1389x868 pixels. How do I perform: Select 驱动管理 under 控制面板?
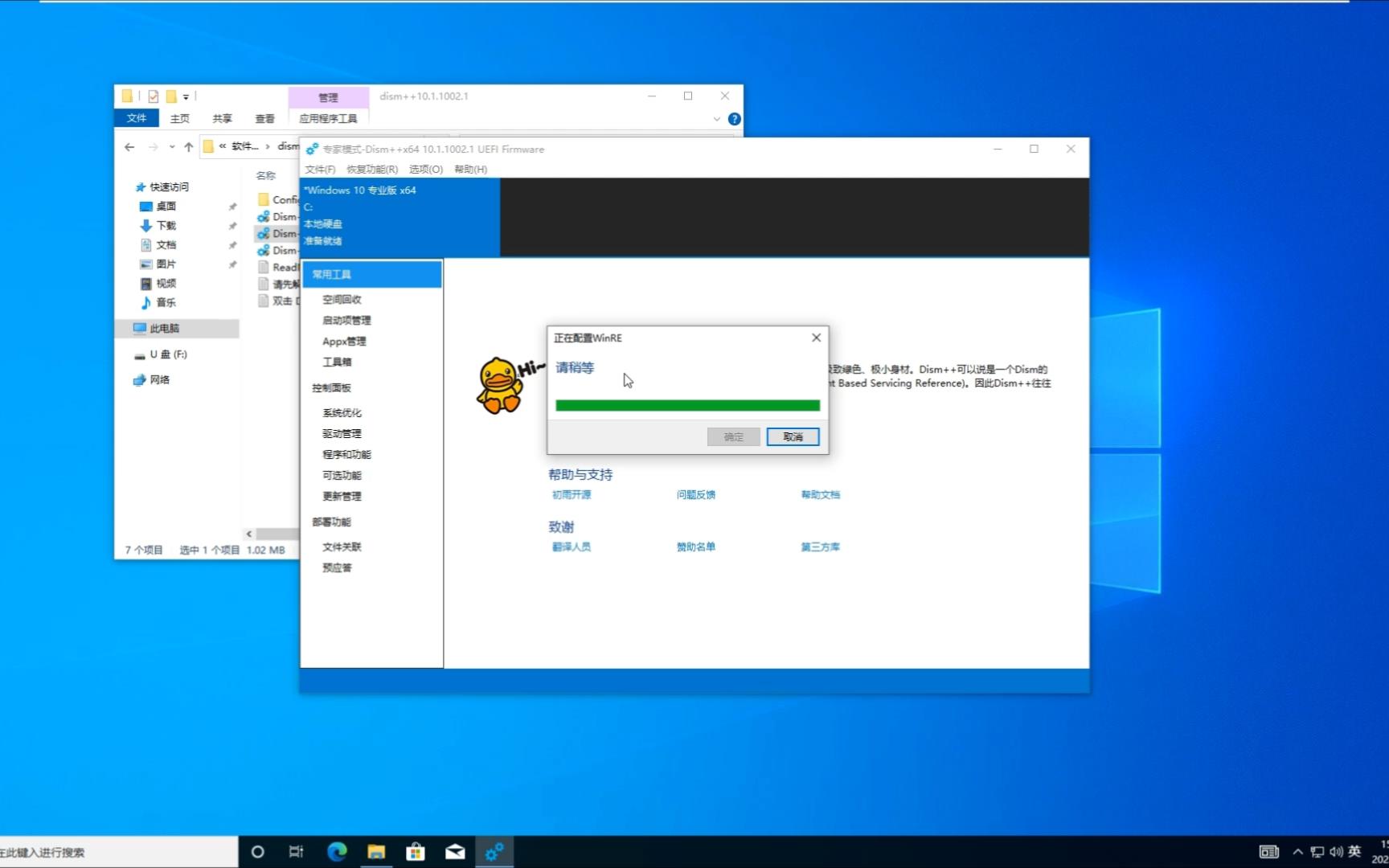[341, 432]
